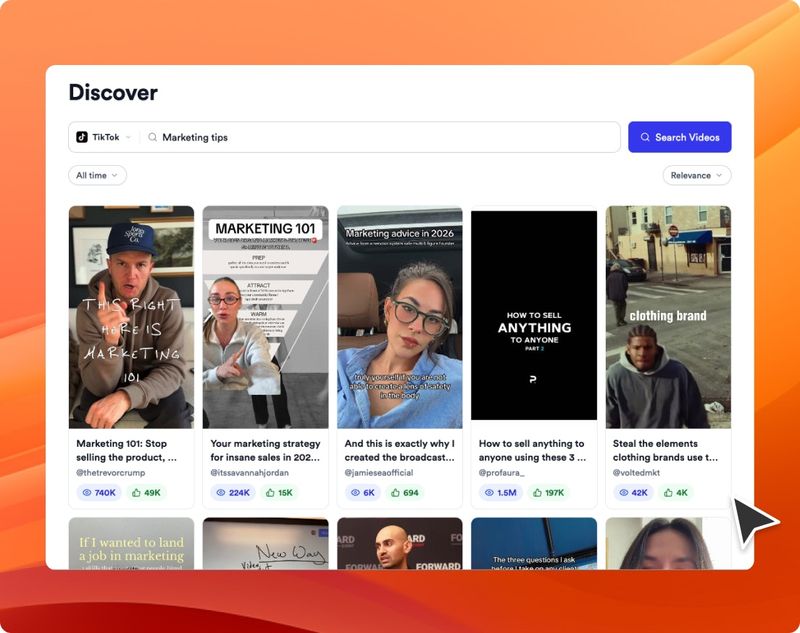This screenshot has height=633, width=800.
Task: Click title 'Marketing 101: Stop selling the product'
Action: pyautogui.click(x=127, y=450)
